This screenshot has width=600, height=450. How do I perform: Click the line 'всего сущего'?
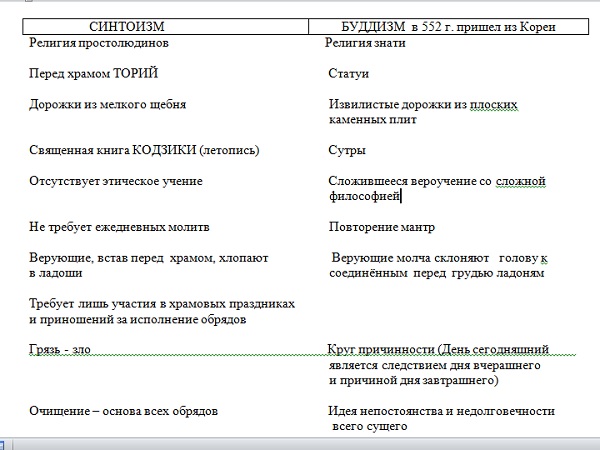point(370,426)
